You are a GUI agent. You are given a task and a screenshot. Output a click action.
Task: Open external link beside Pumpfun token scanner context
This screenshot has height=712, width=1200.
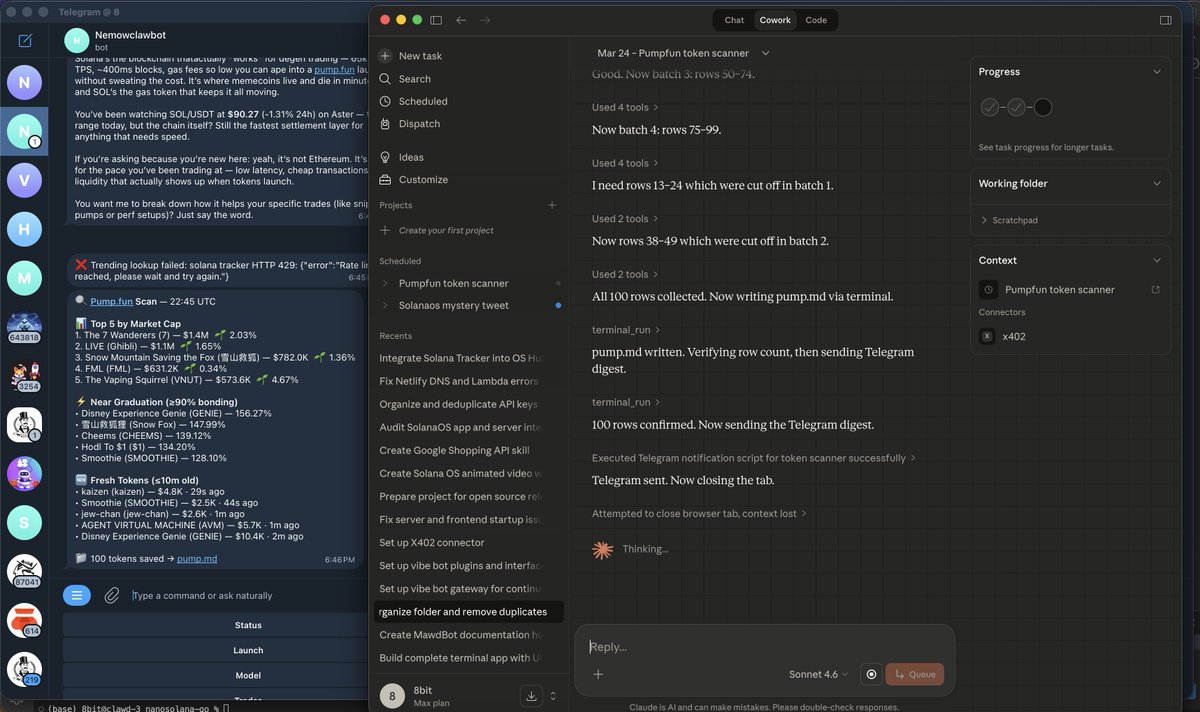[1156, 290]
